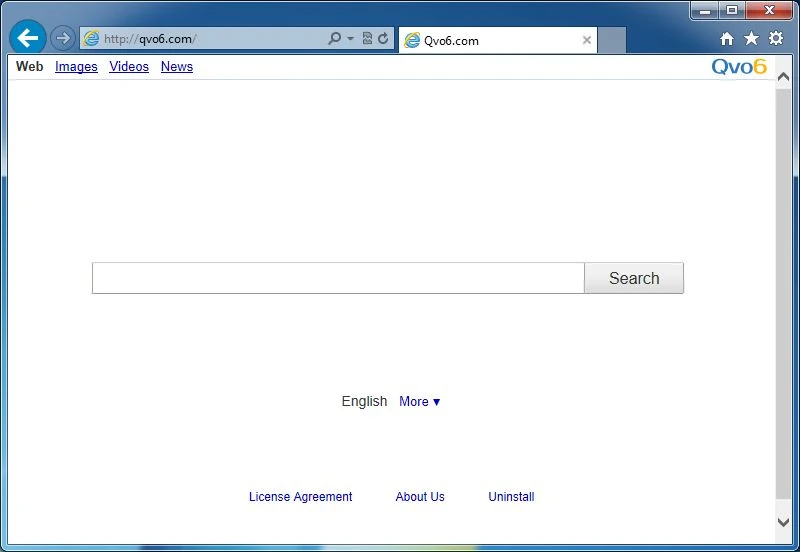Click the scrollbar up arrow
Viewport: 800px width, 552px height.
783,77
